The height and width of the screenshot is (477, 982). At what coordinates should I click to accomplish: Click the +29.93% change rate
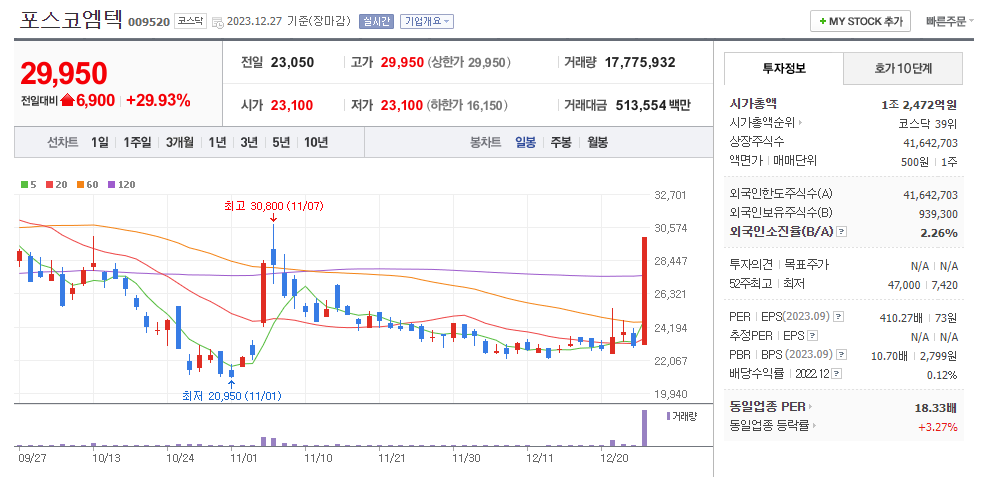click(x=158, y=100)
